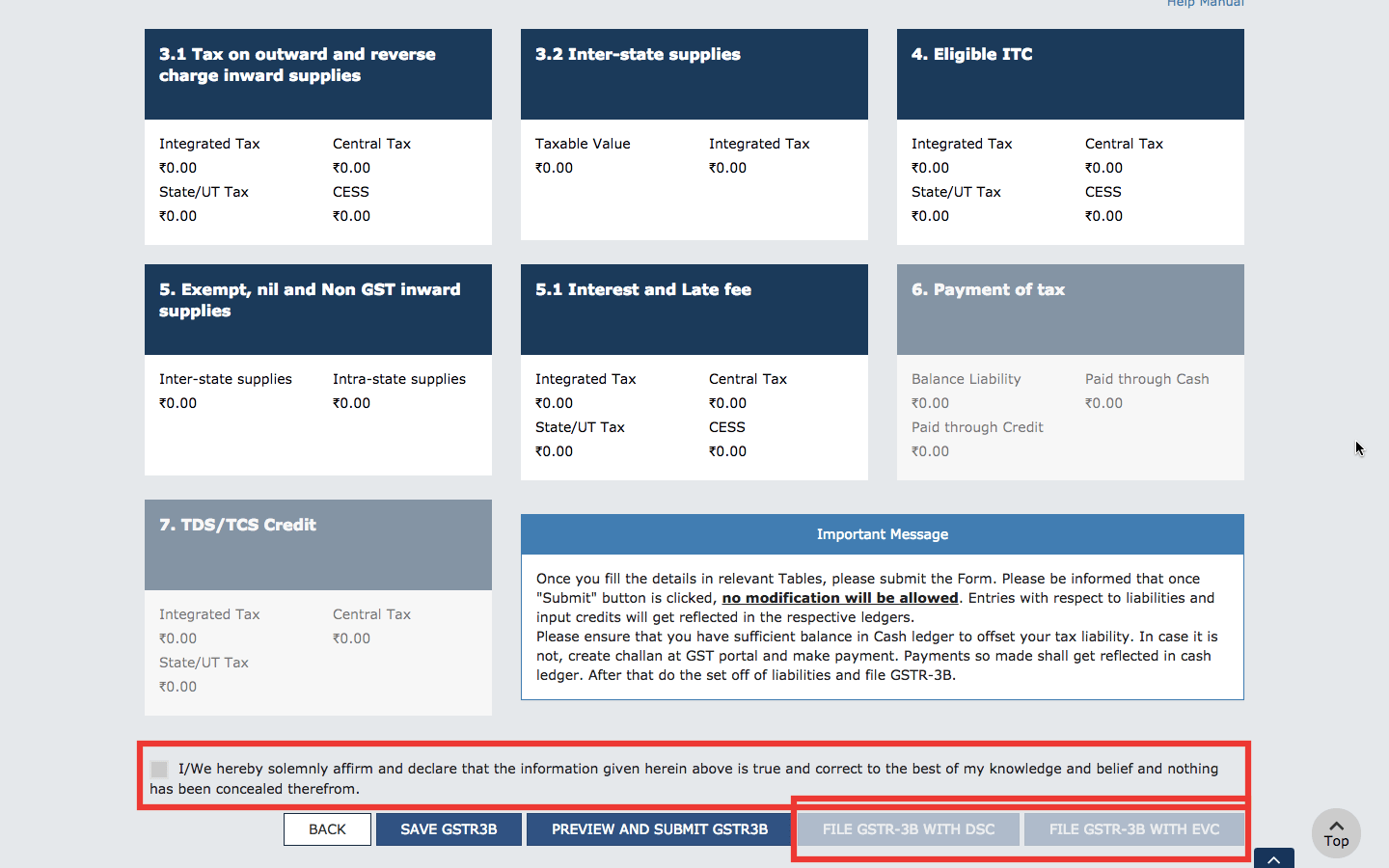The height and width of the screenshot is (868, 1389).
Task: Open the Help Manual link
Action: coord(1204,4)
